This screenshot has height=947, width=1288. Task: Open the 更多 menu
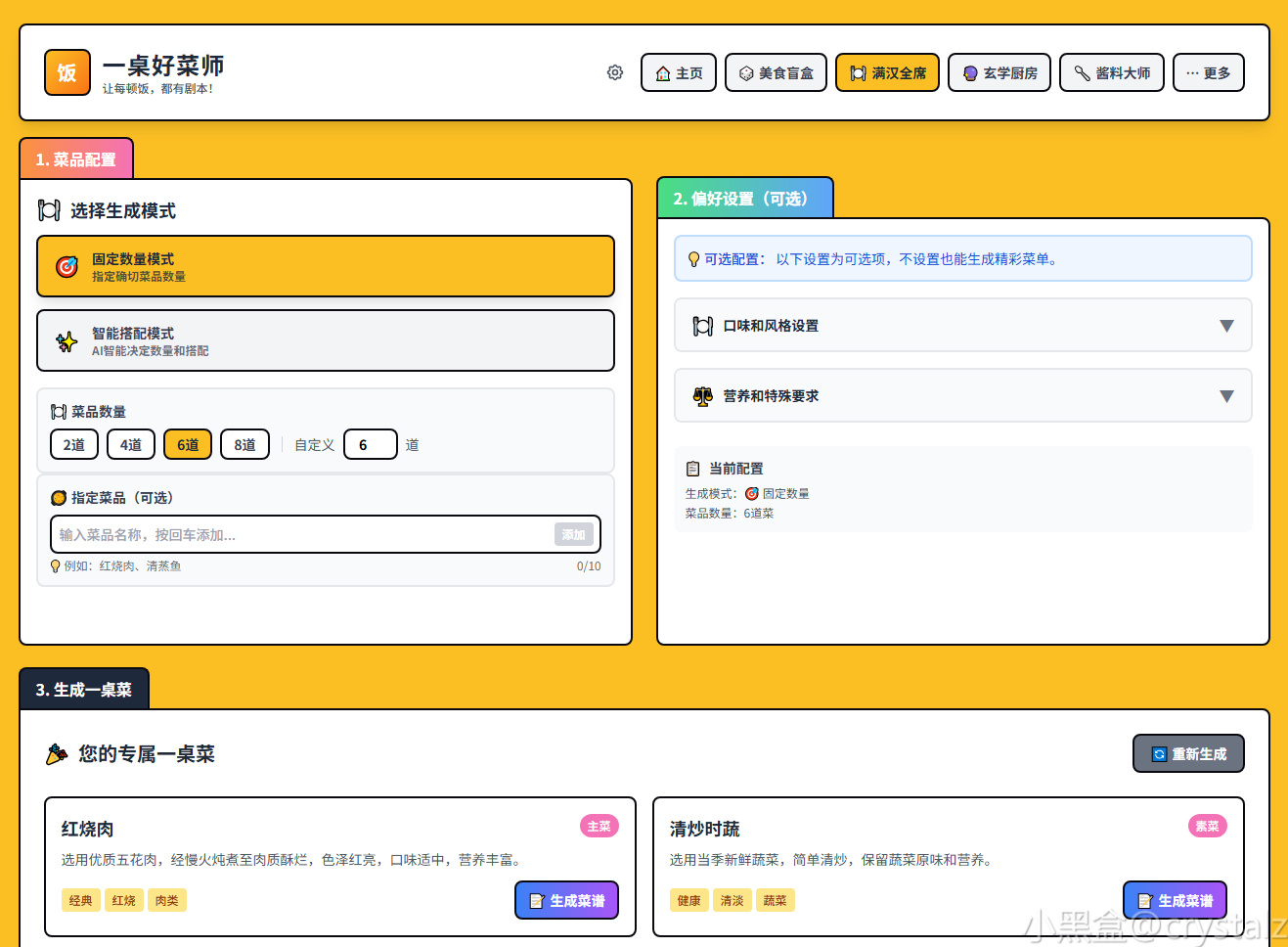(x=1209, y=72)
